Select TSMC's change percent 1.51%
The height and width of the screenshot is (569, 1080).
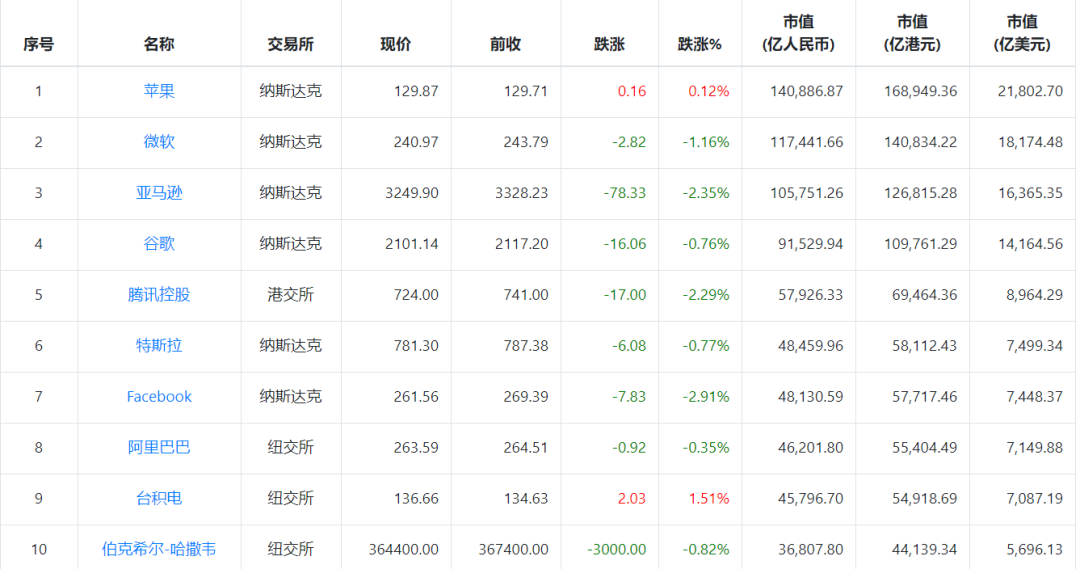[709, 499]
